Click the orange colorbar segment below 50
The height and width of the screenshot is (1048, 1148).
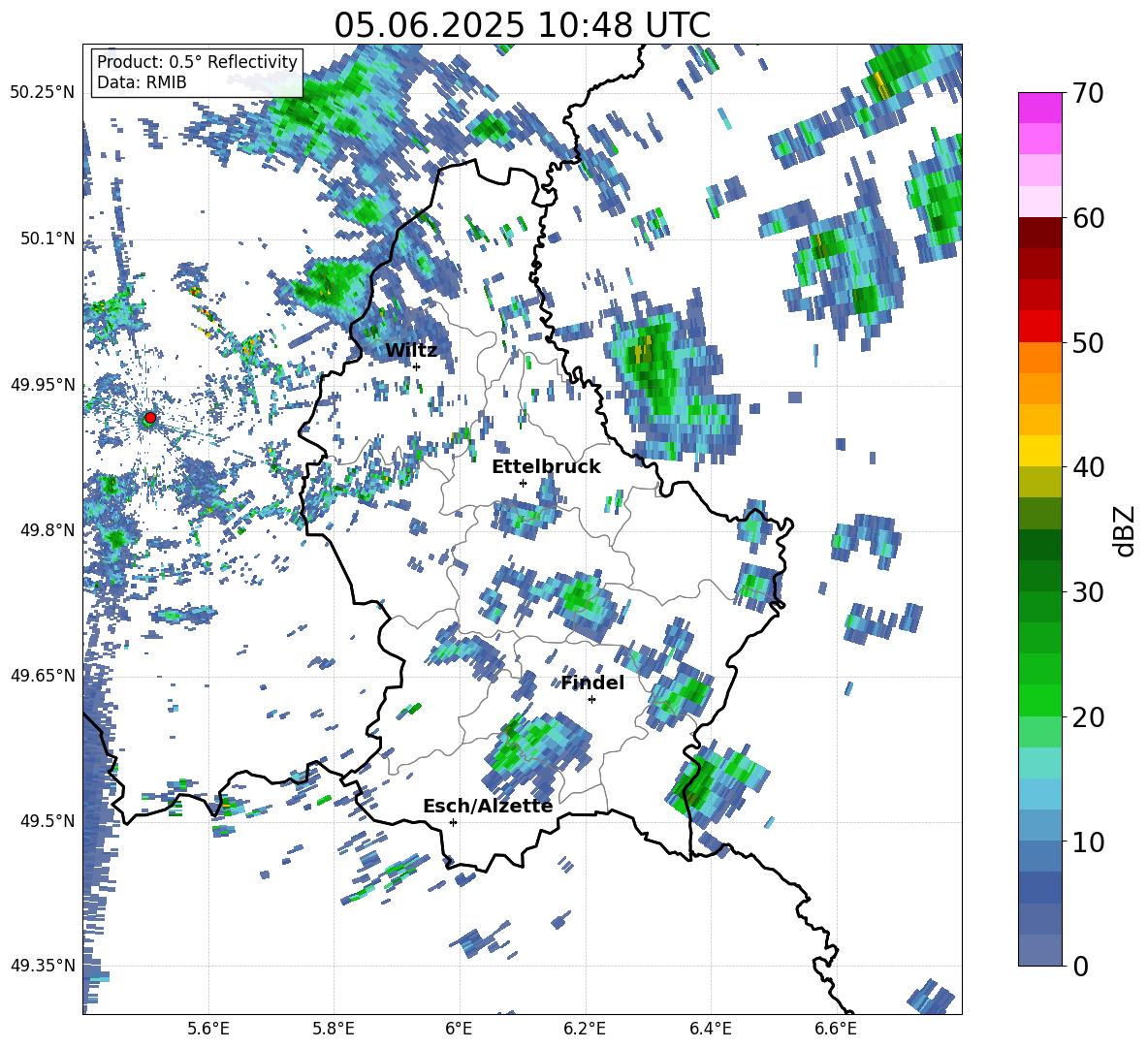coord(1039,357)
